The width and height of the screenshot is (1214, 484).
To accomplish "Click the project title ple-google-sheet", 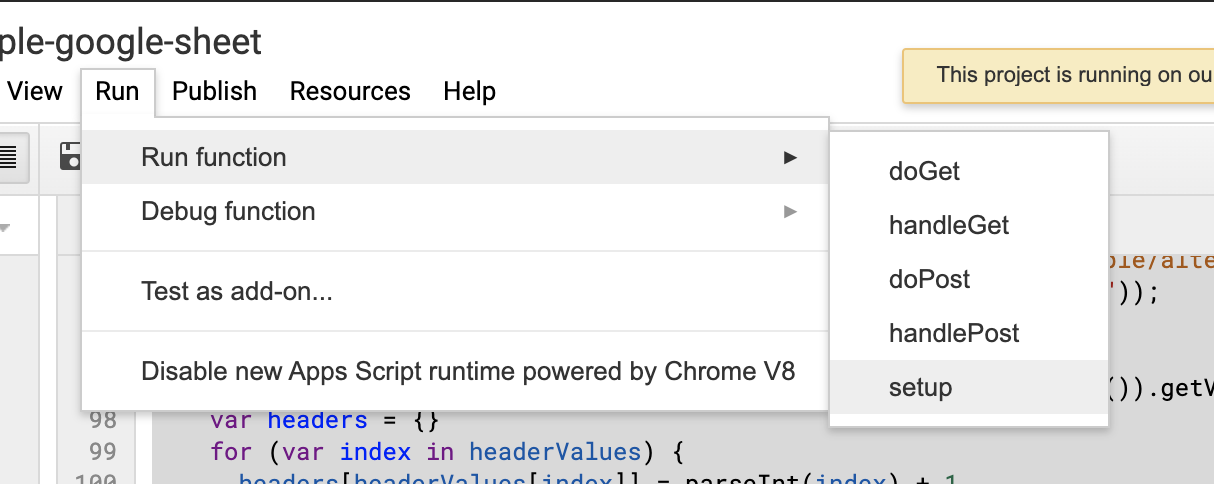I will click(x=131, y=41).
